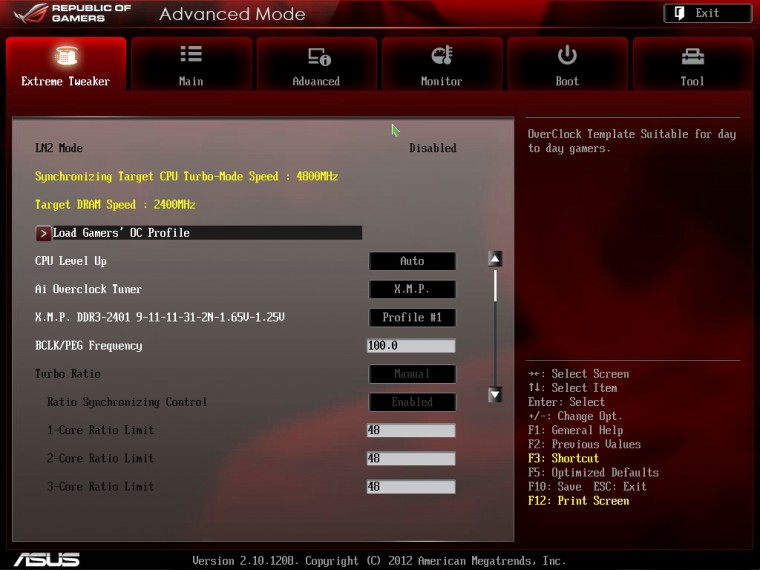Click the F2: Previous Values text
Viewport: 760px width, 570px height.
584,444
